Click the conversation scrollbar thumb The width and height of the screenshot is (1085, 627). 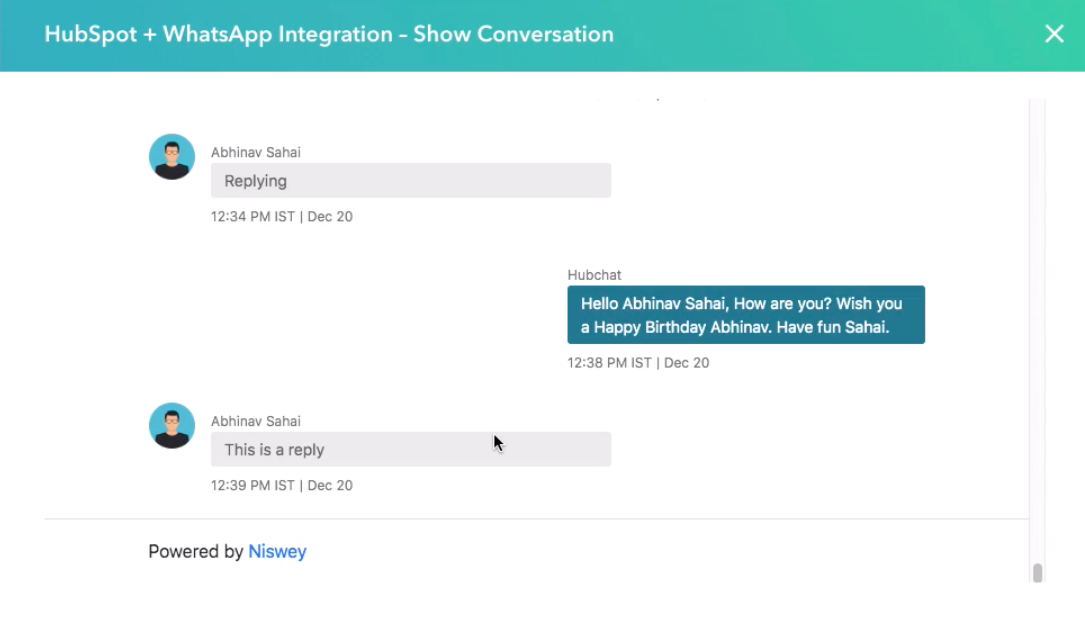click(x=1037, y=573)
